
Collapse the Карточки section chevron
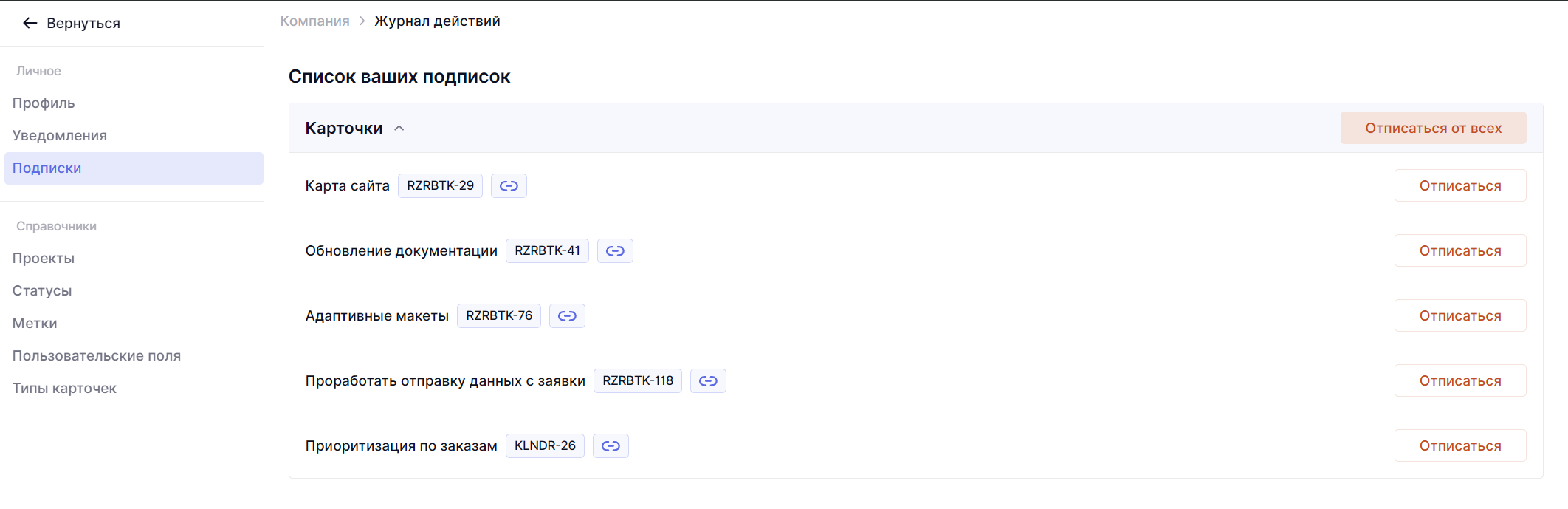click(x=399, y=129)
